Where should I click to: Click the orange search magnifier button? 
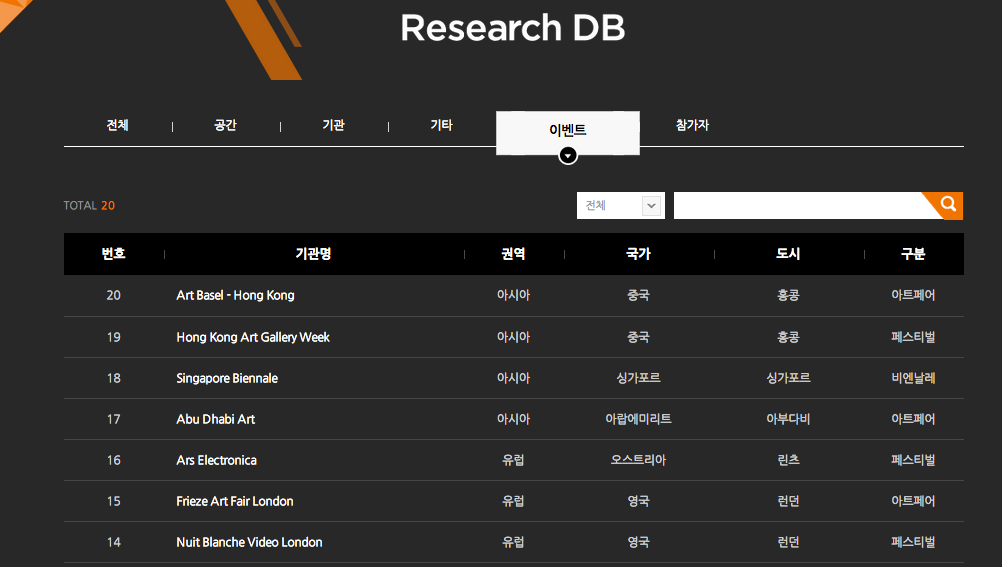tap(947, 205)
